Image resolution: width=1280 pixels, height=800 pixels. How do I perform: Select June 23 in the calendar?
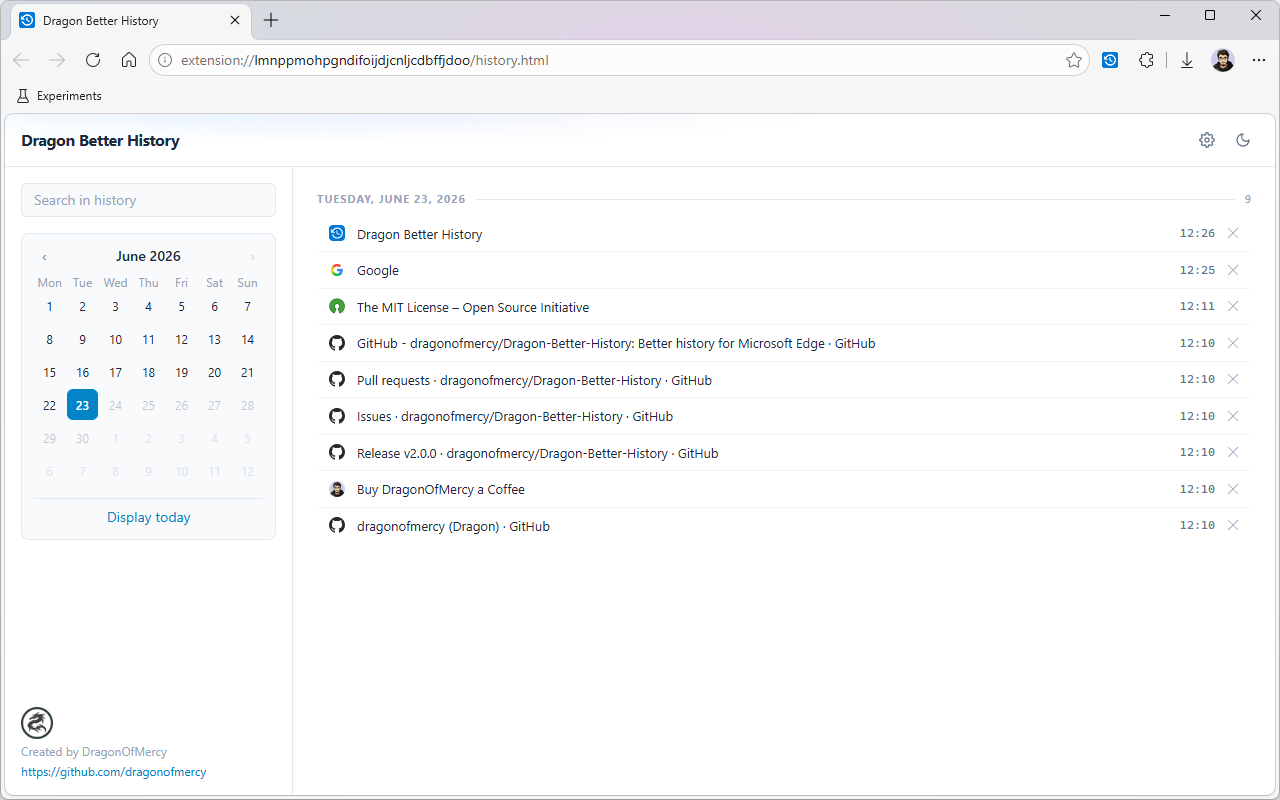82,405
